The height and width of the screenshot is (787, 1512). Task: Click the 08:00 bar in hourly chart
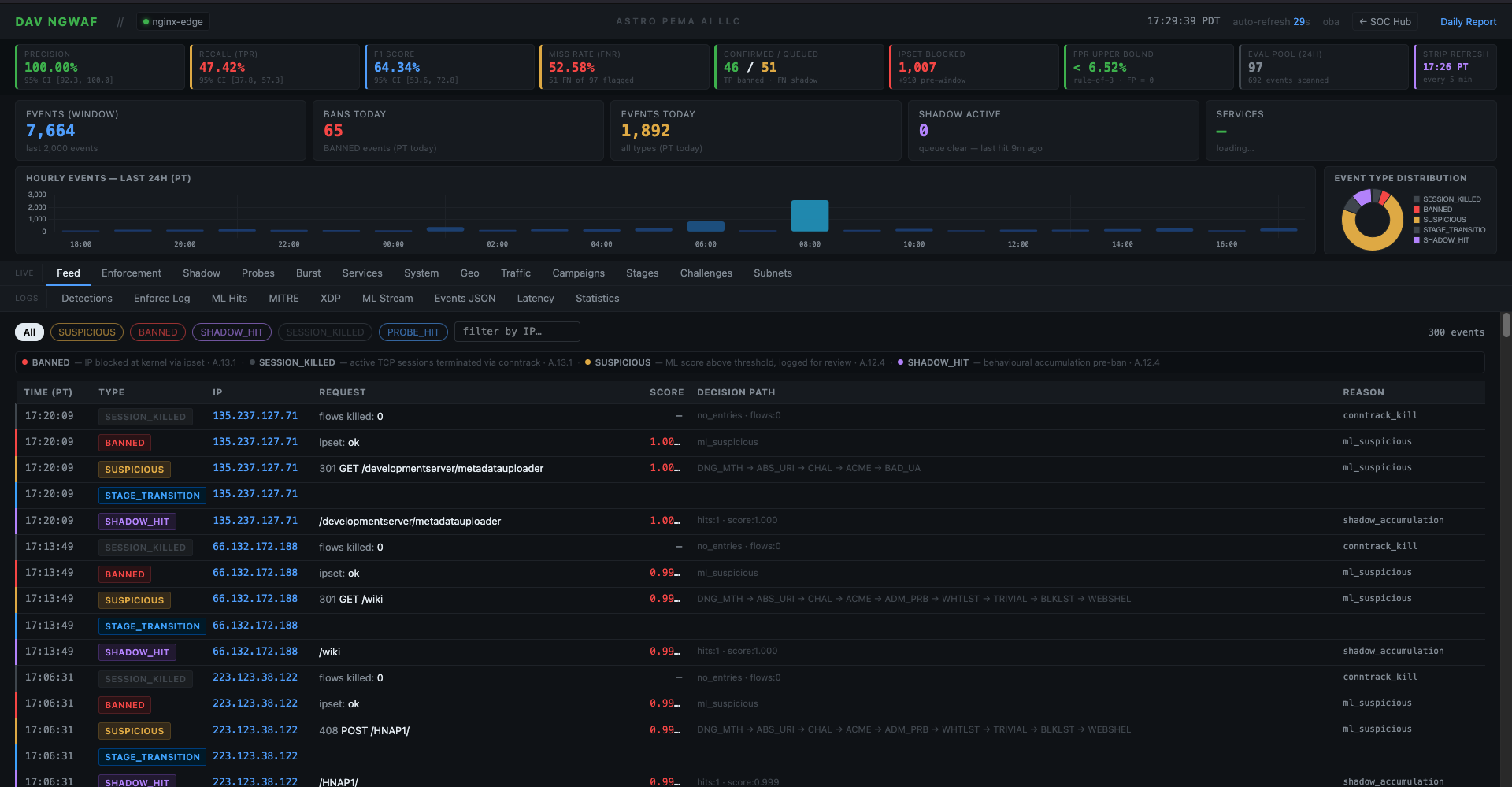pyautogui.click(x=810, y=216)
